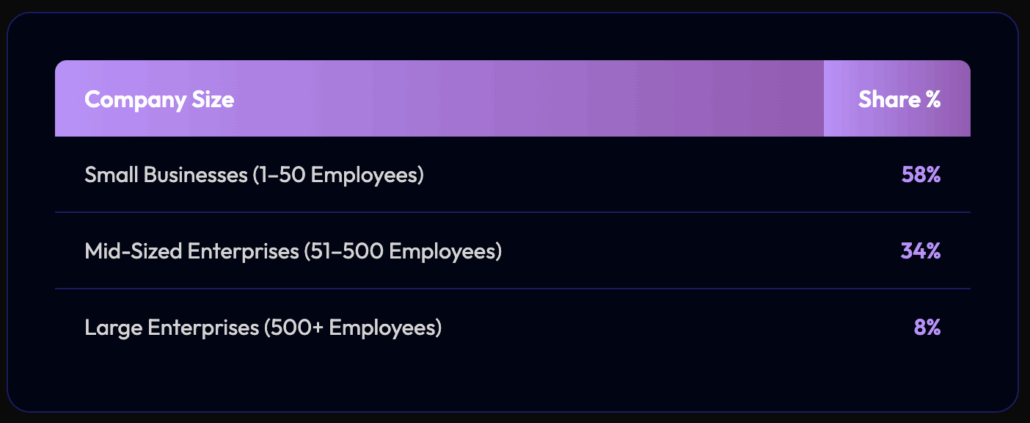Click the (51–500 Employees) text

[402, 251]
